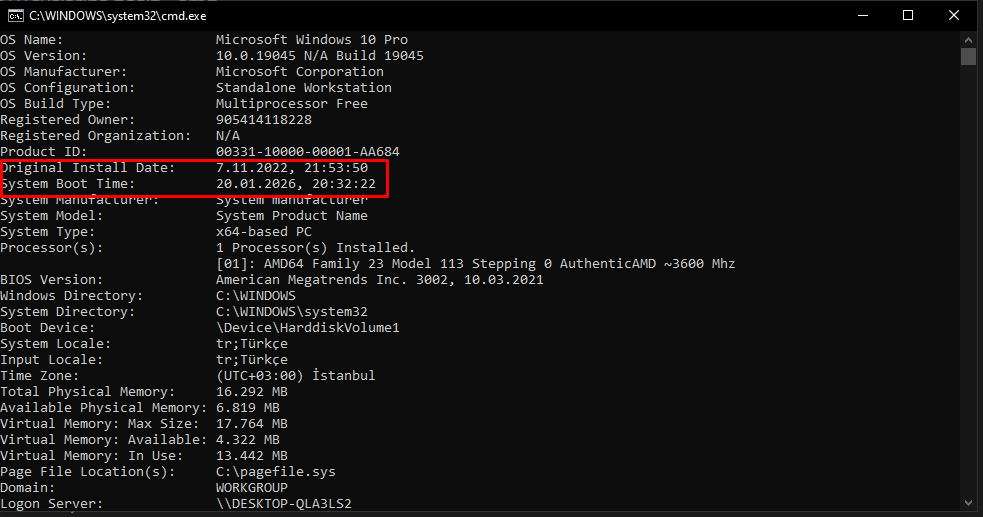Click the Logon Server \\DESKTOP-QLA3LS2 text
Screen dimensions: 983x517
click(x=283, y=503)
